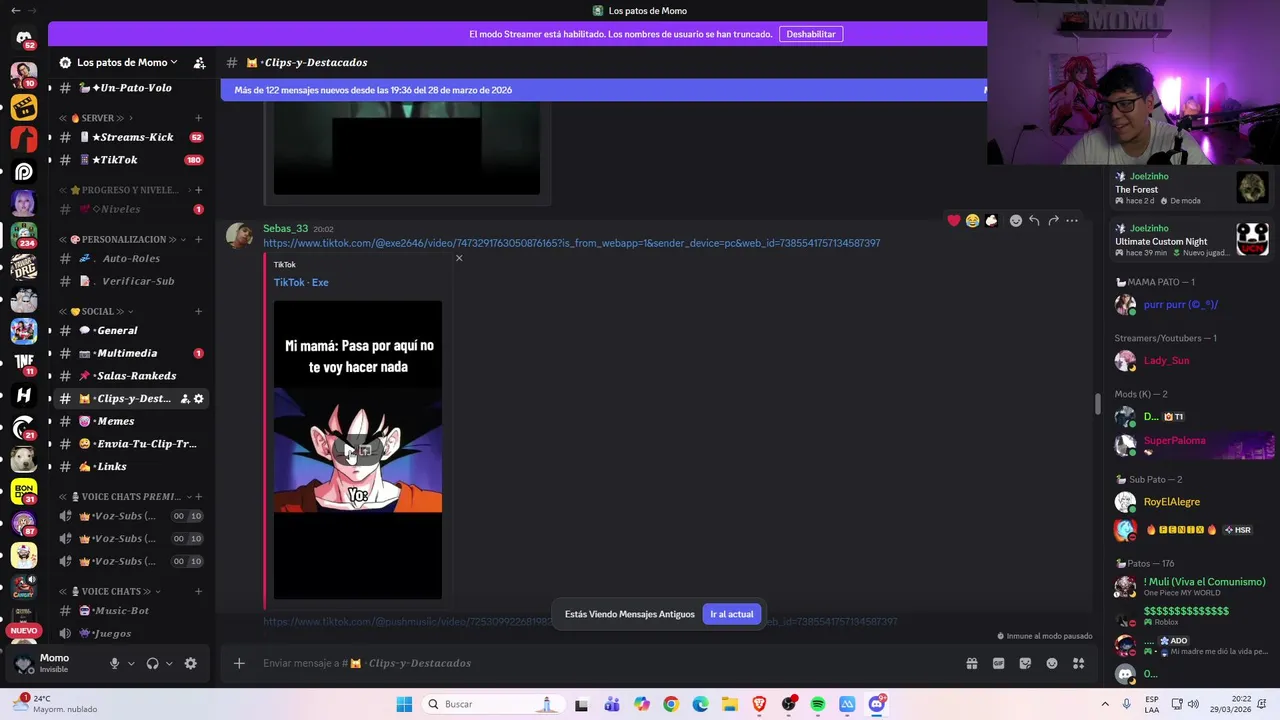Open the BON server icon
The image size is (1280, 720).
[24, 491]
